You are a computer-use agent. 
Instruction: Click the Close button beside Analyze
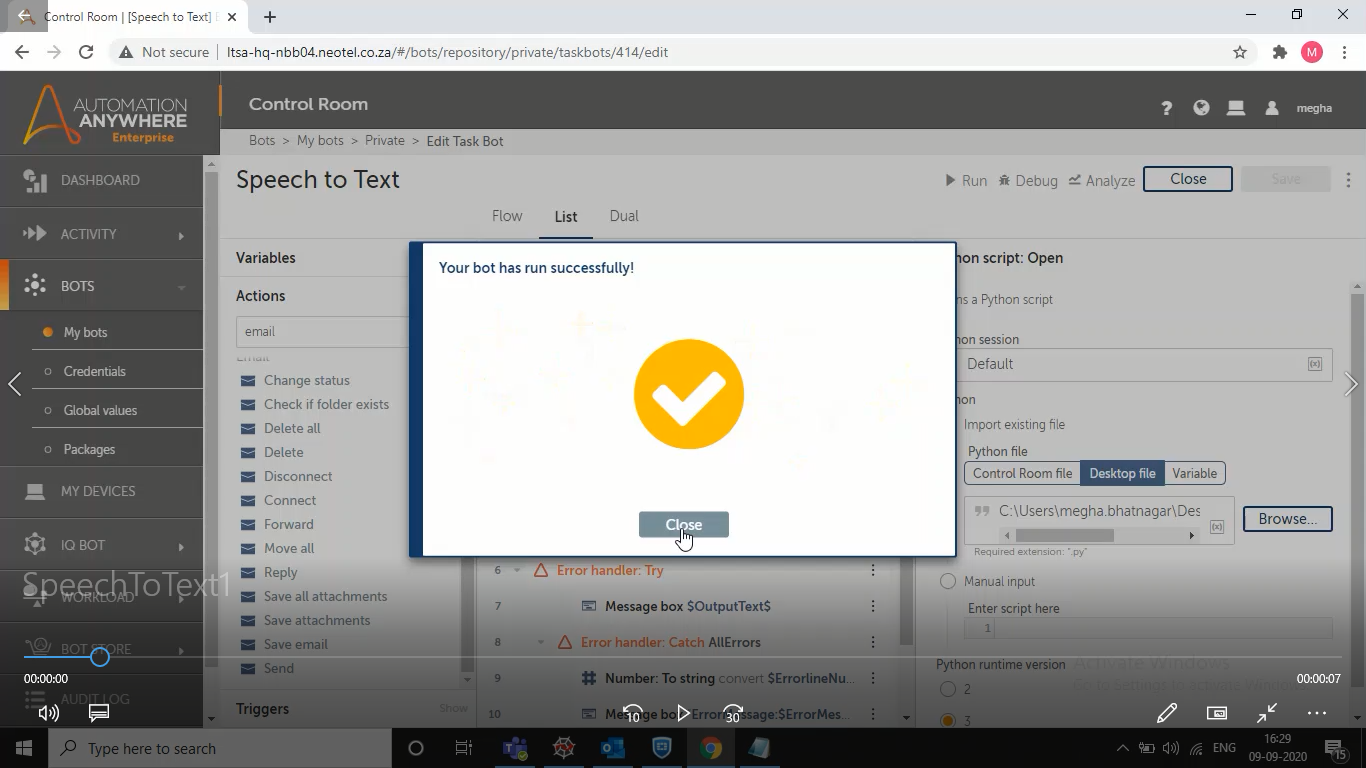click(1188, 179)
